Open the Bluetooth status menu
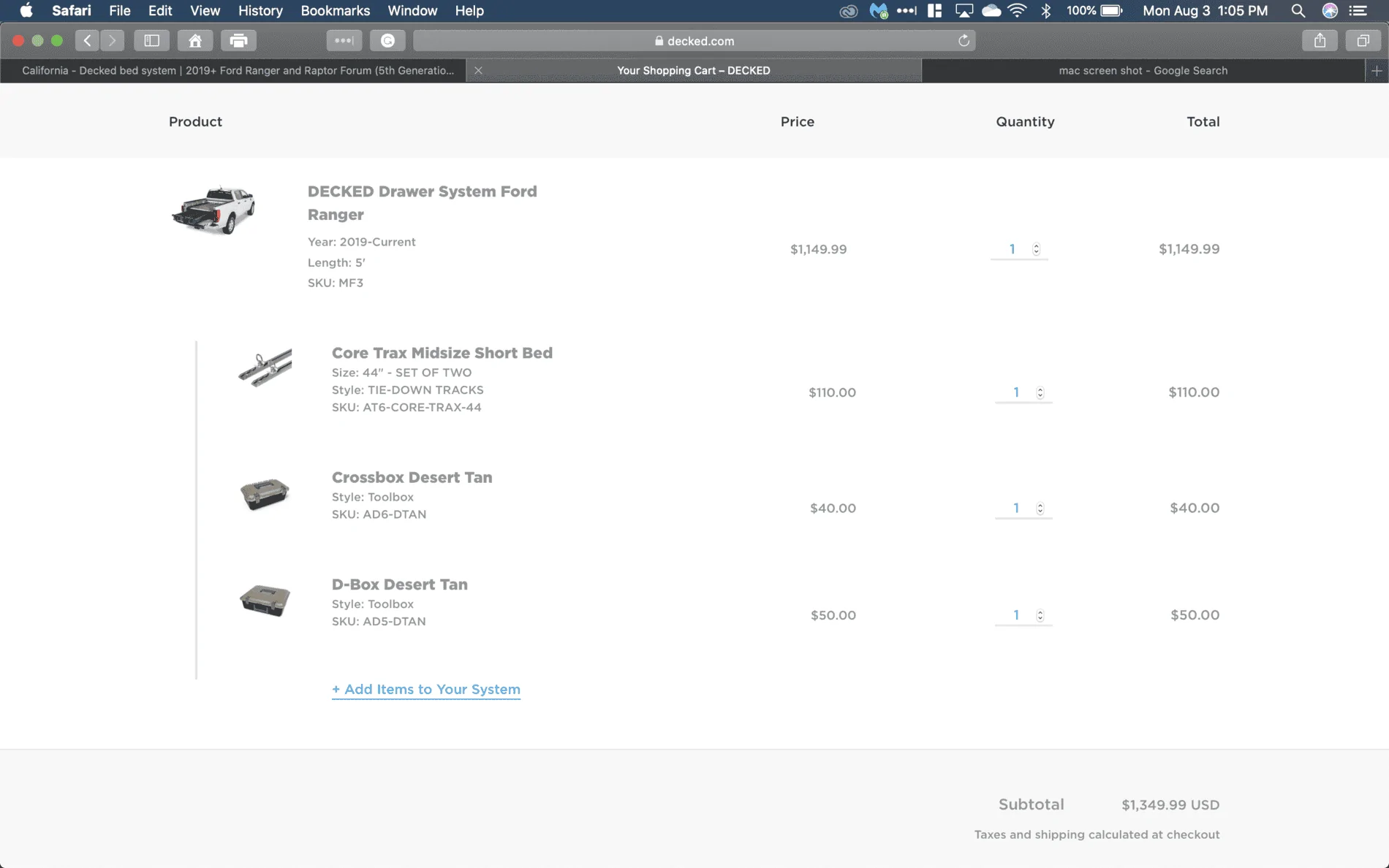 [1046, 11]
